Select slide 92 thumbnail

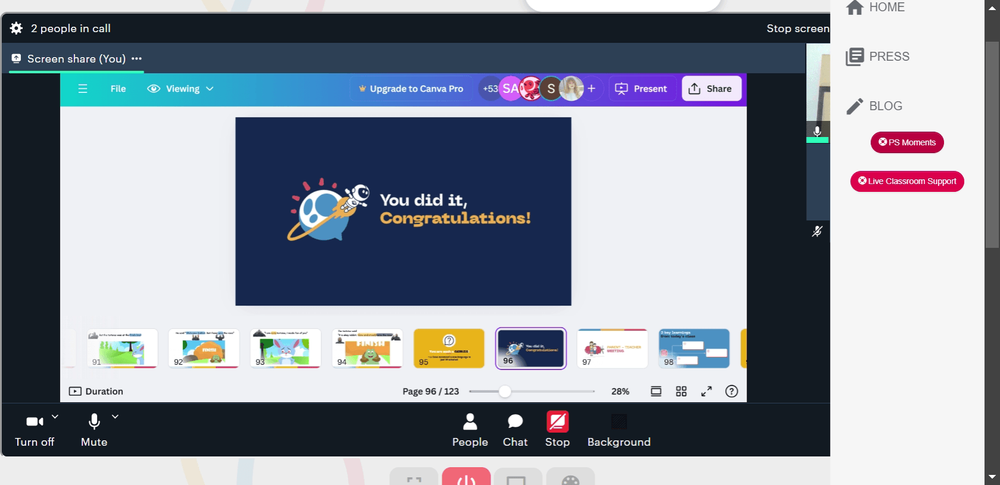(204, 348)
